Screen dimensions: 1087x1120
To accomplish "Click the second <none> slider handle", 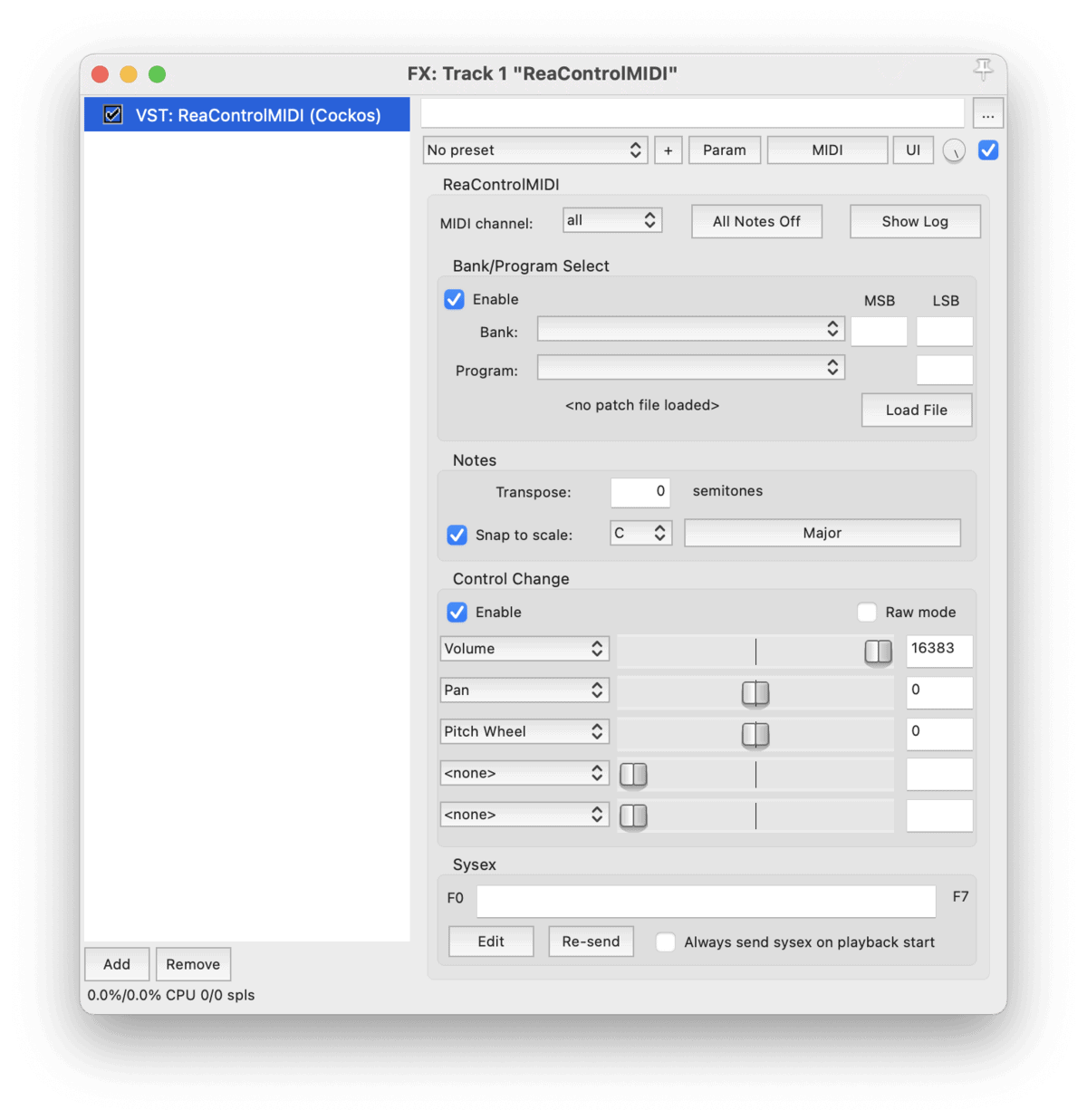I will [633, 816].
